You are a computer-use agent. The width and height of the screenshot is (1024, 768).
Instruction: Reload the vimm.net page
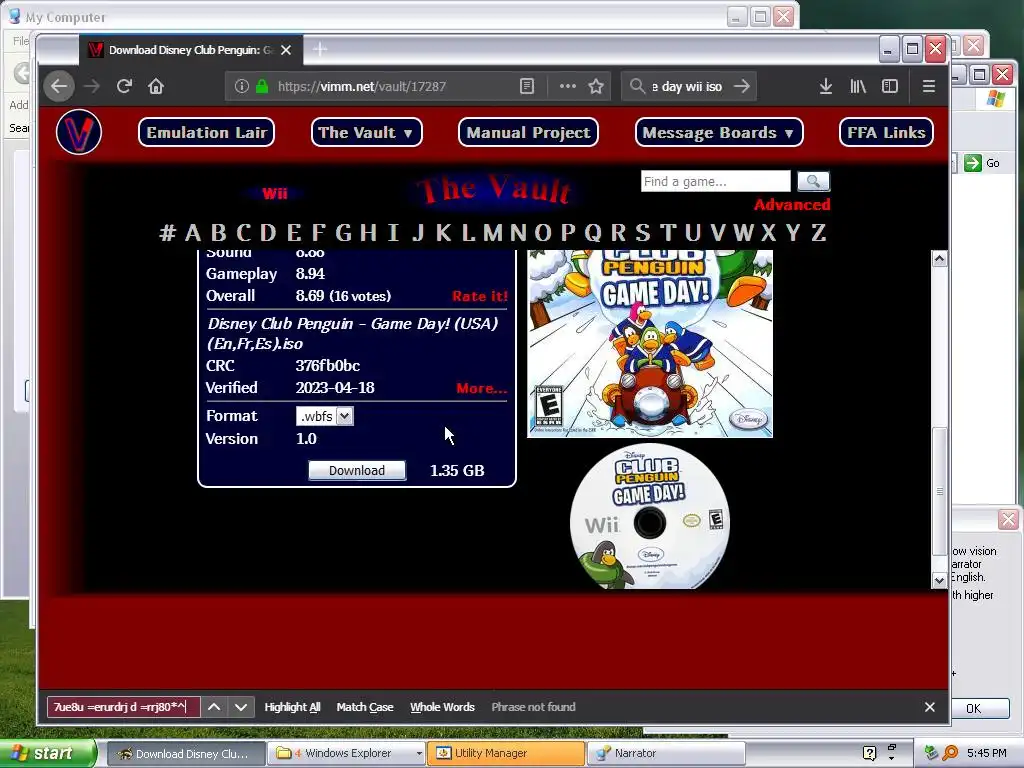click(124, 86)
